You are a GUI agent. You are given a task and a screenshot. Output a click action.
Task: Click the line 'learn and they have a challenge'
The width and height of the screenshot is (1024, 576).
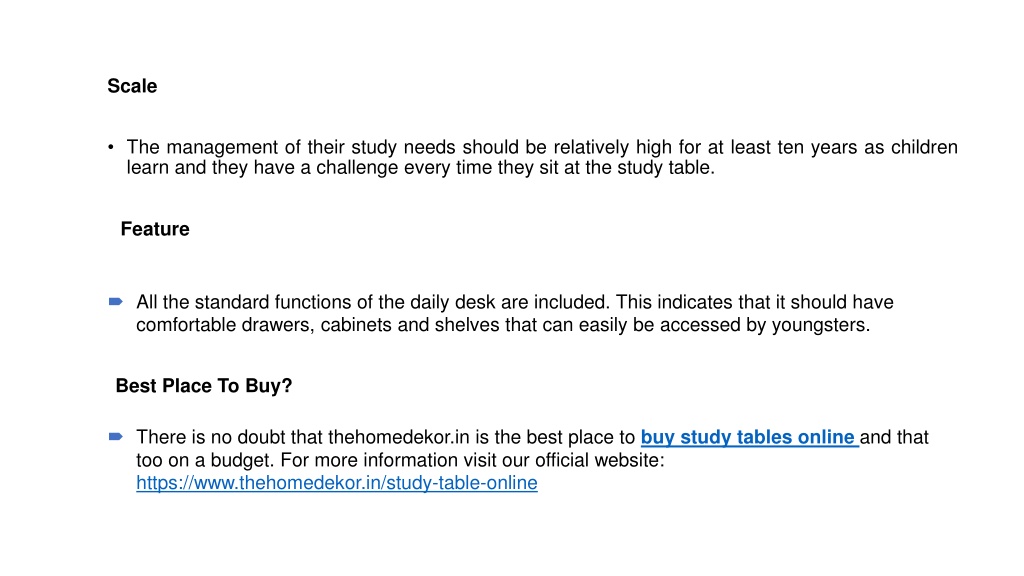421,168
